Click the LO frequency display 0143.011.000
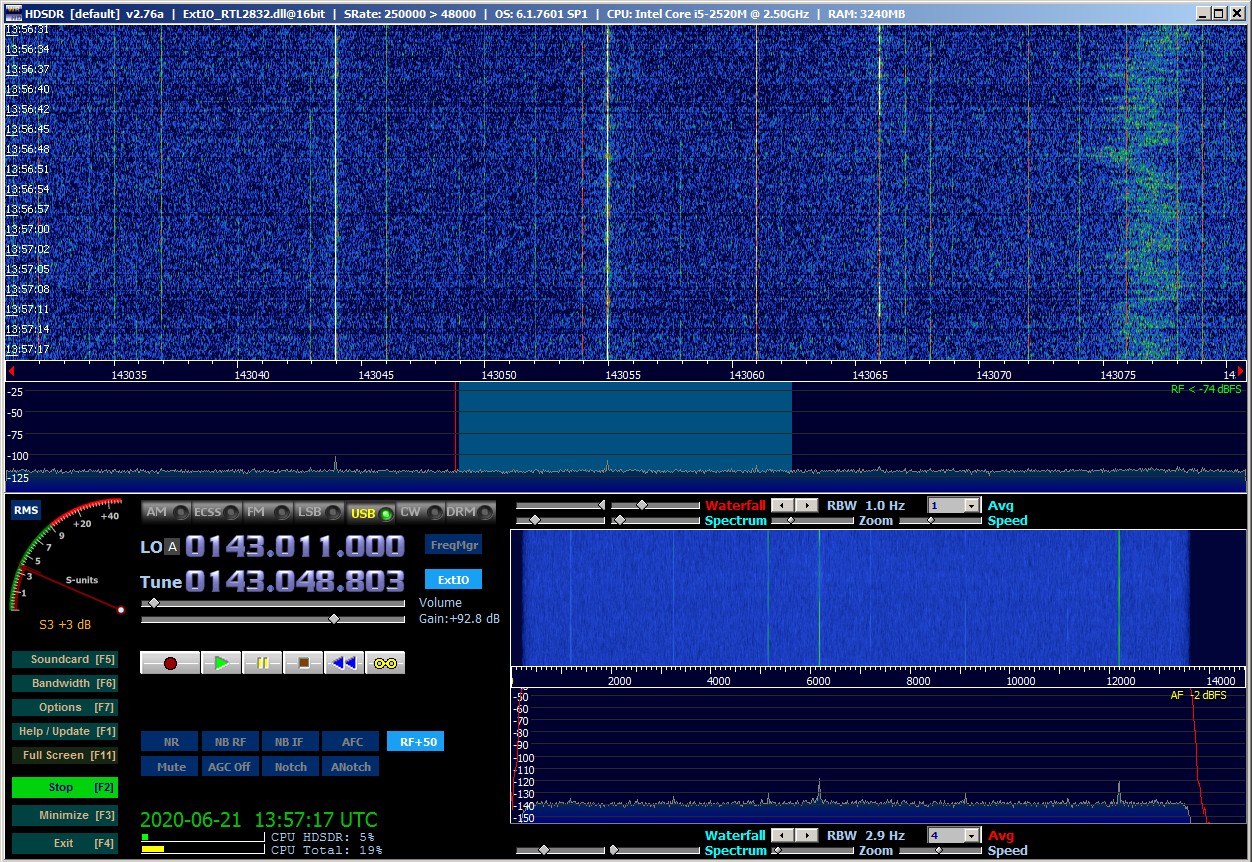This screenshot has height=862, width=1252. (295, 546)
